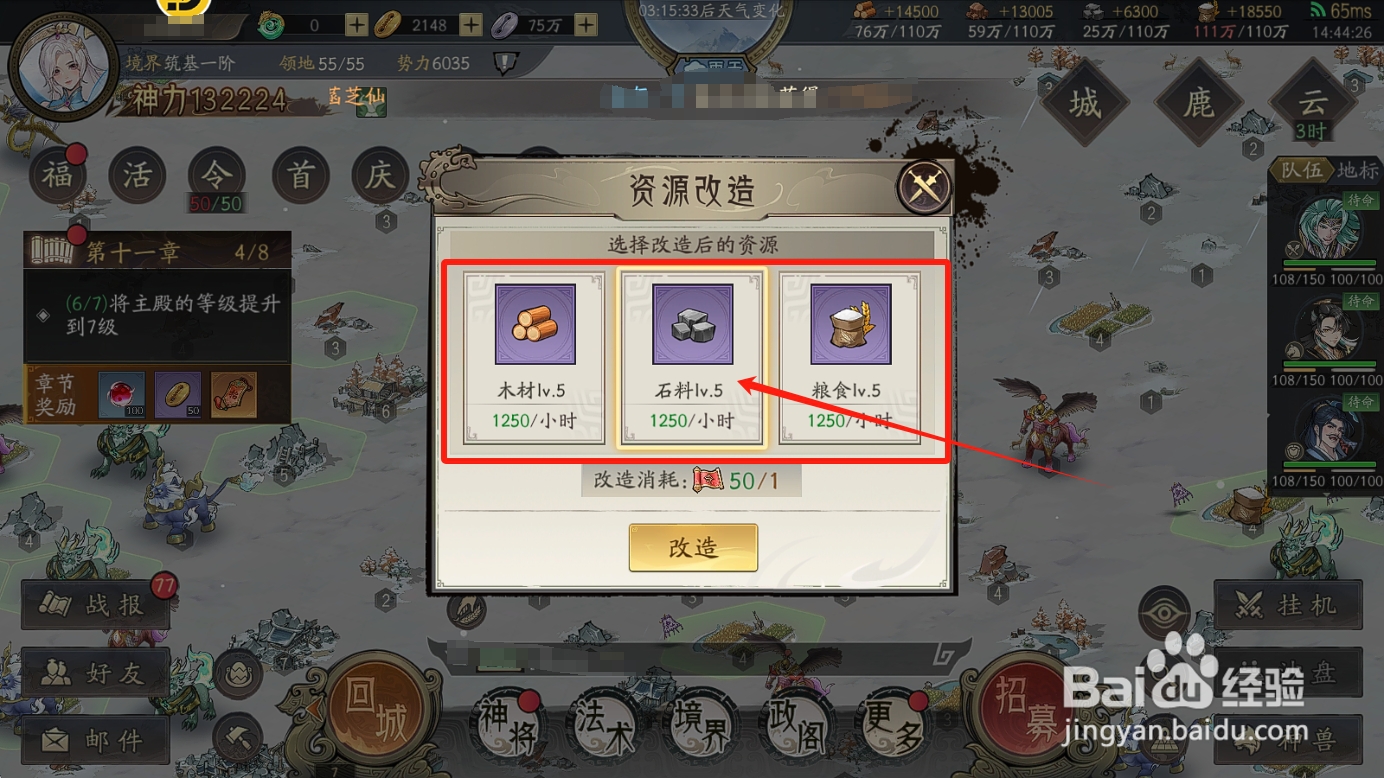Open the 福 welfare round icon
Screen dimensions: 1384x778
(58, 176)
